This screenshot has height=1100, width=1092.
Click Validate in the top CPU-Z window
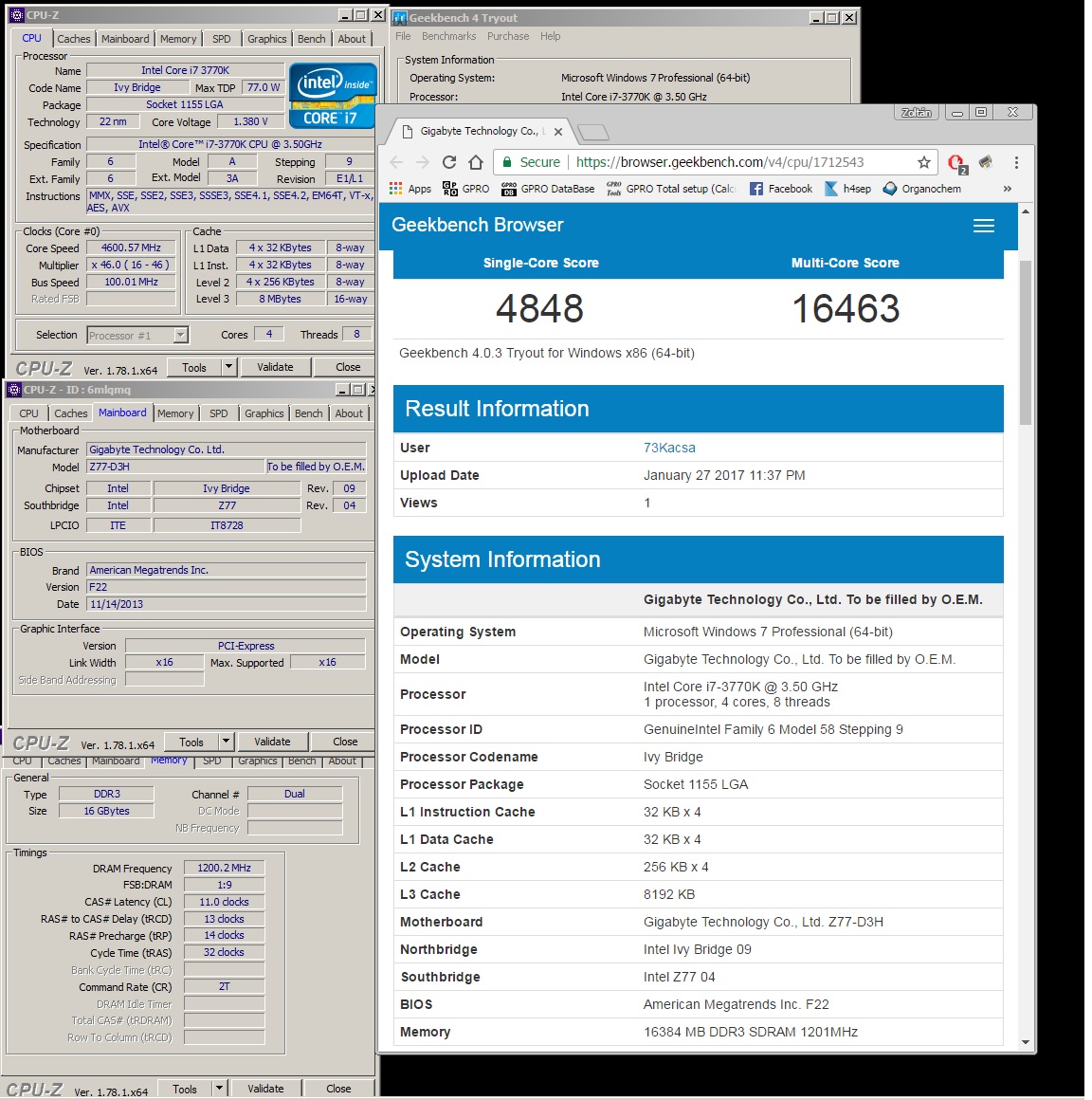(x=275, y=367)
